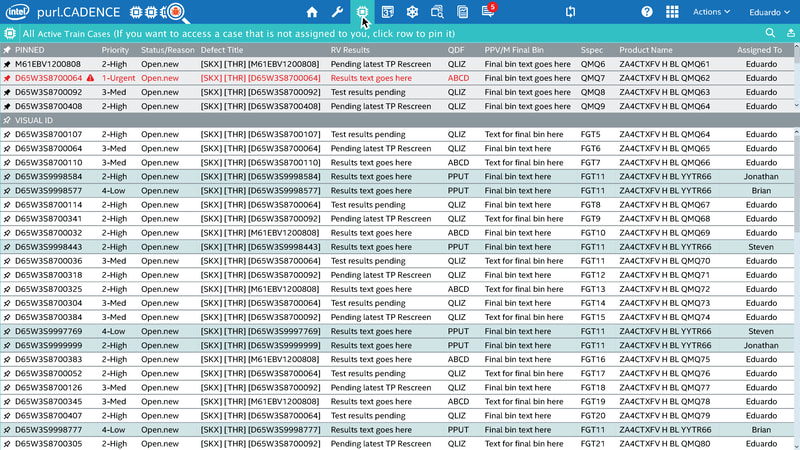Sort by PPV/M Final Bin header
Viewport: 800px width, 450px height.
514,50
